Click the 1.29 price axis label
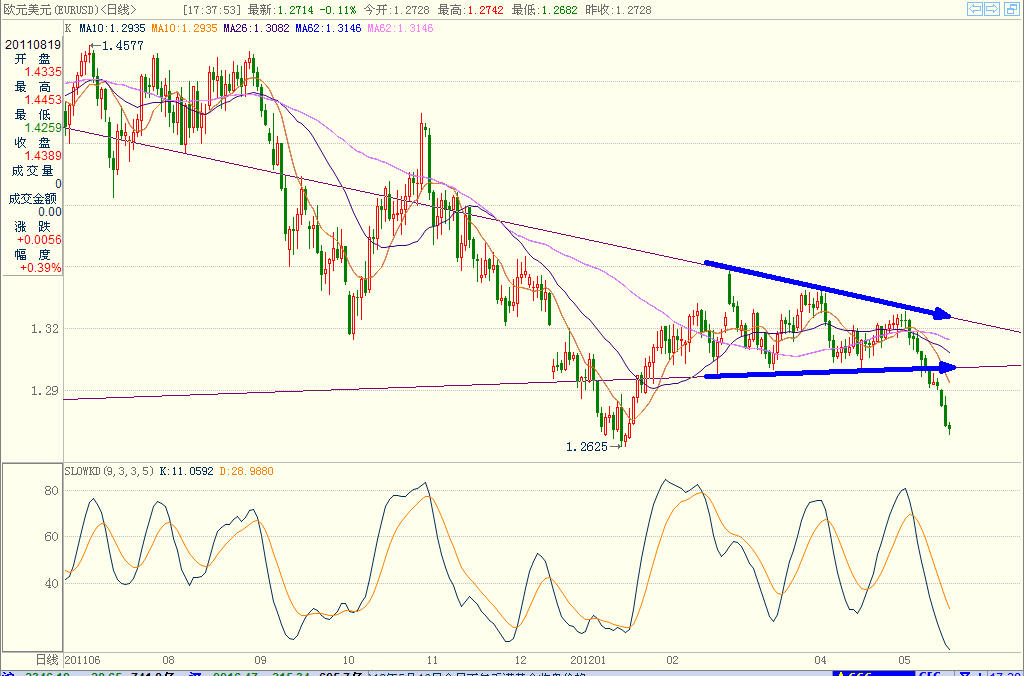 point(44,391)
